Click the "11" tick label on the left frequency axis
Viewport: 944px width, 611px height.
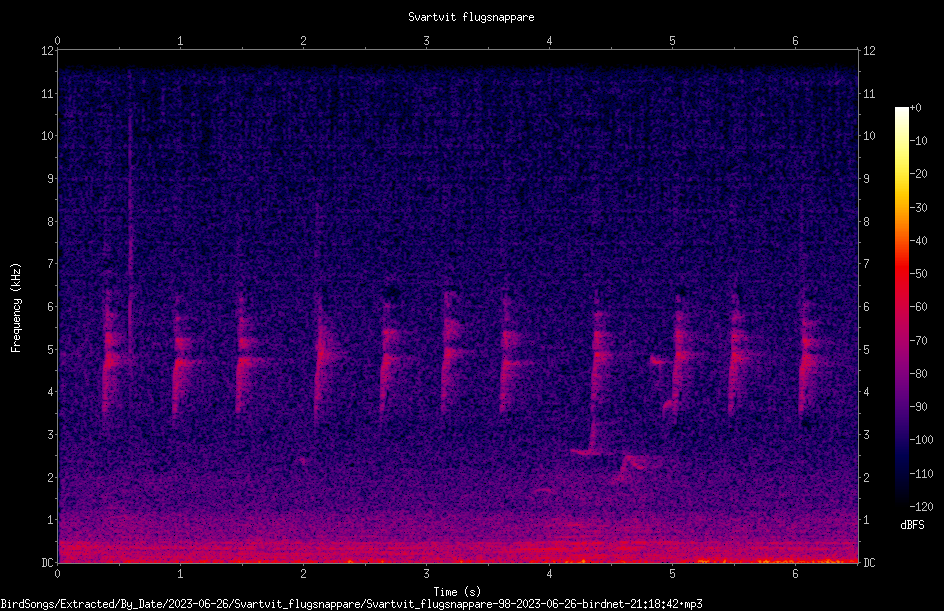[47, 93]
